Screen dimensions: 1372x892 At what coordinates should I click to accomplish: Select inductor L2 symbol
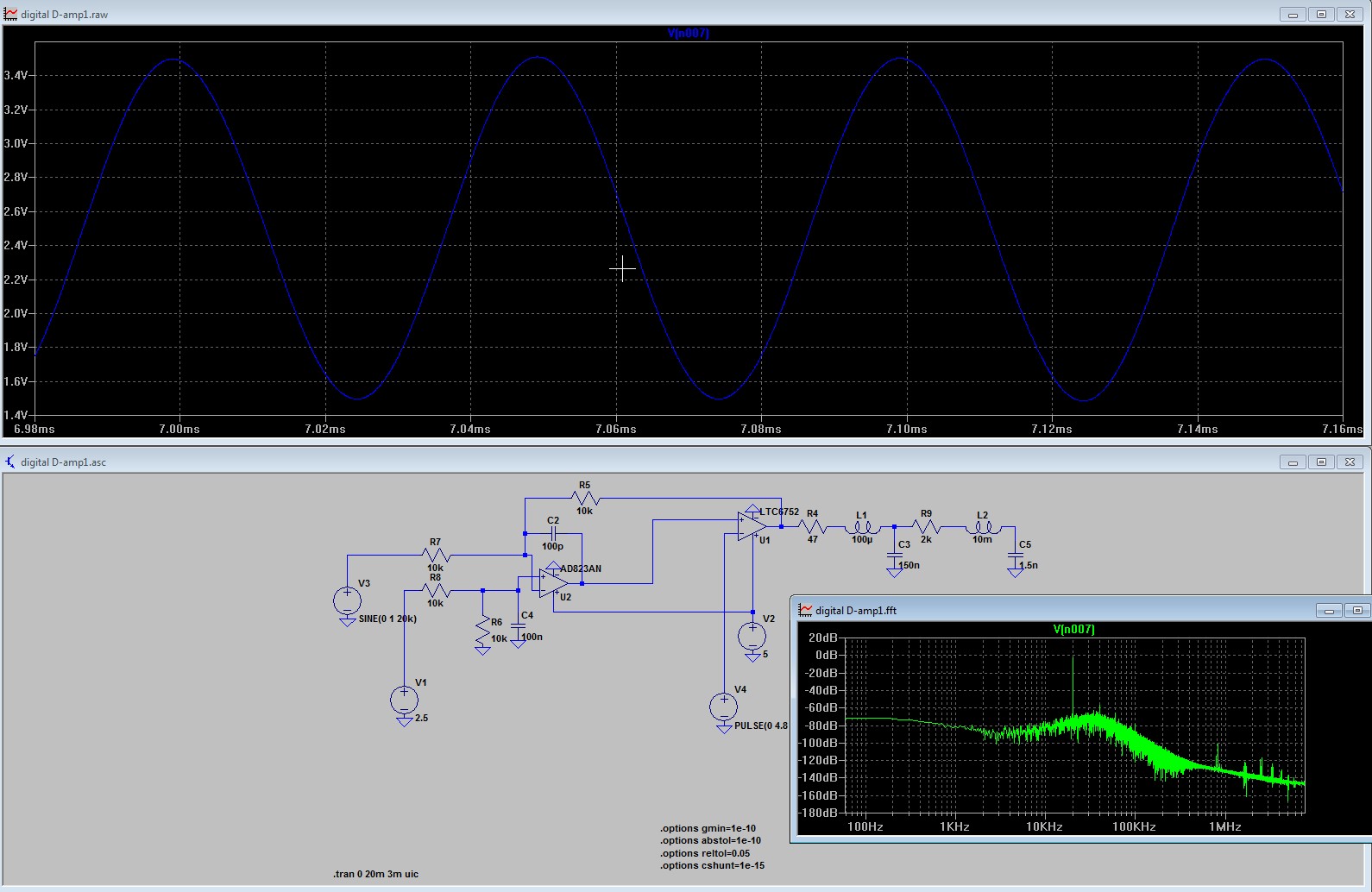(x=983, y=526)
